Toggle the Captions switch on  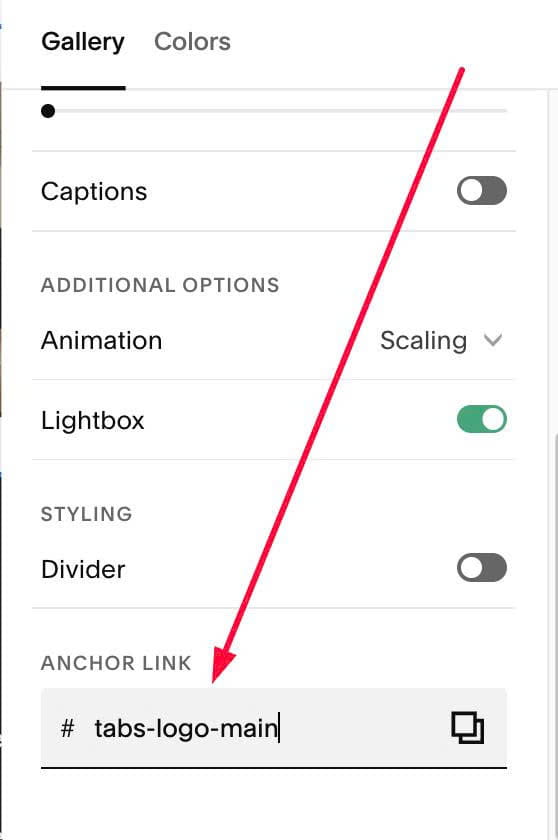click(481, 191)
